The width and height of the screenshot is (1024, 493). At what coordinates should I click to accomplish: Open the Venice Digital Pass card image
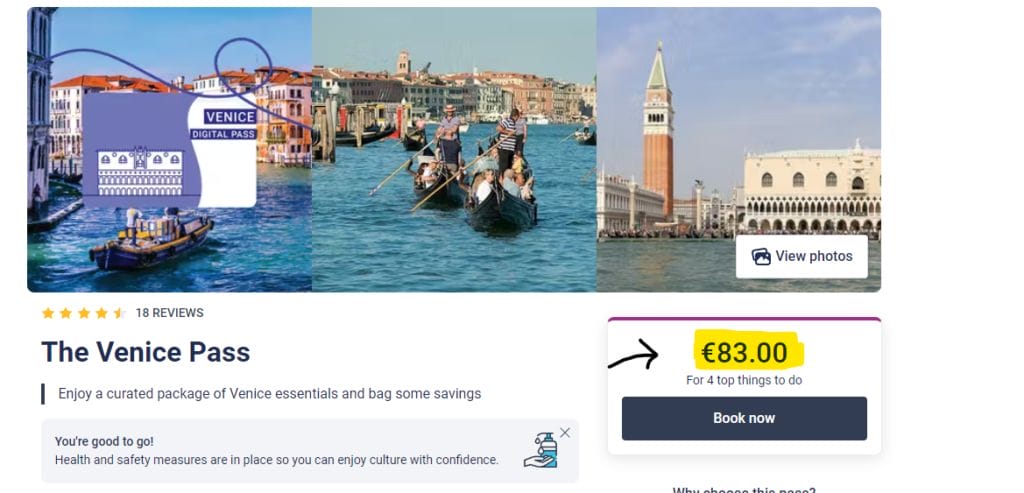click(170, 150)
